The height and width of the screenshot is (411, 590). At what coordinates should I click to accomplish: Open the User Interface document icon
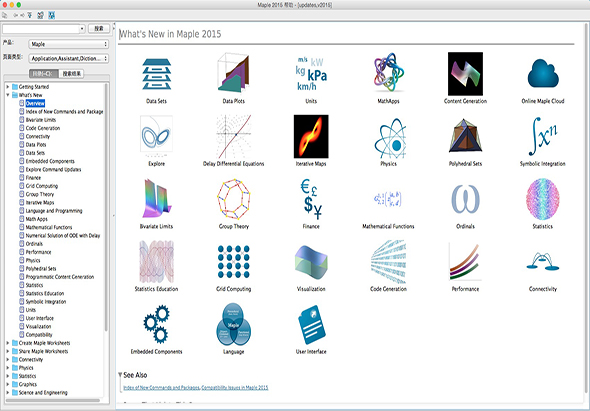pos(312,324)
